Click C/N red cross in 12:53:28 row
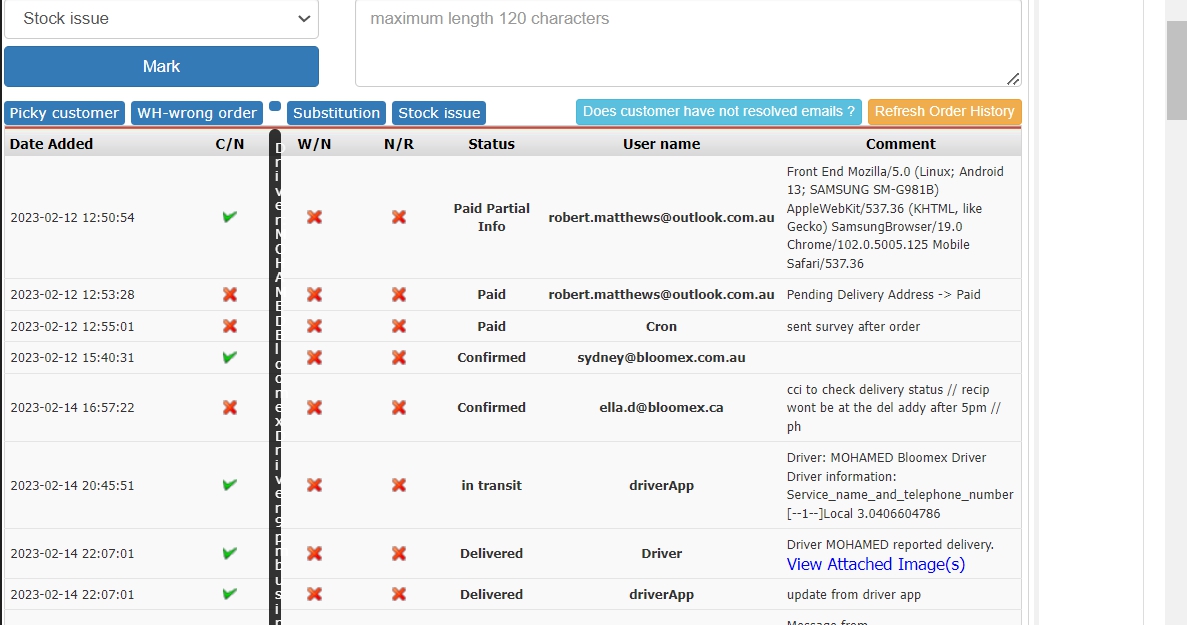The width and height of the screenshot is (1187, 625). (x=229, y=294)
